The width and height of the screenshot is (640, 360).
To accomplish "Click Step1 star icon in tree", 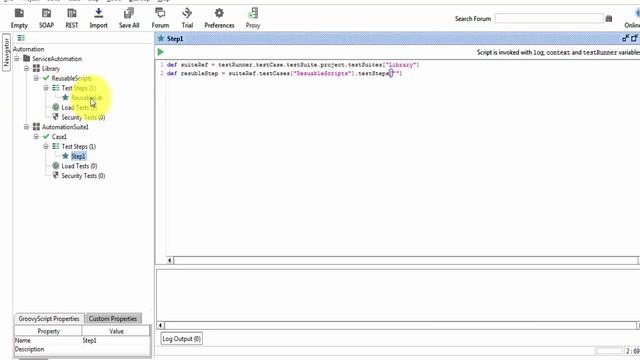I will pyautogui.click(x=65, y=156).
